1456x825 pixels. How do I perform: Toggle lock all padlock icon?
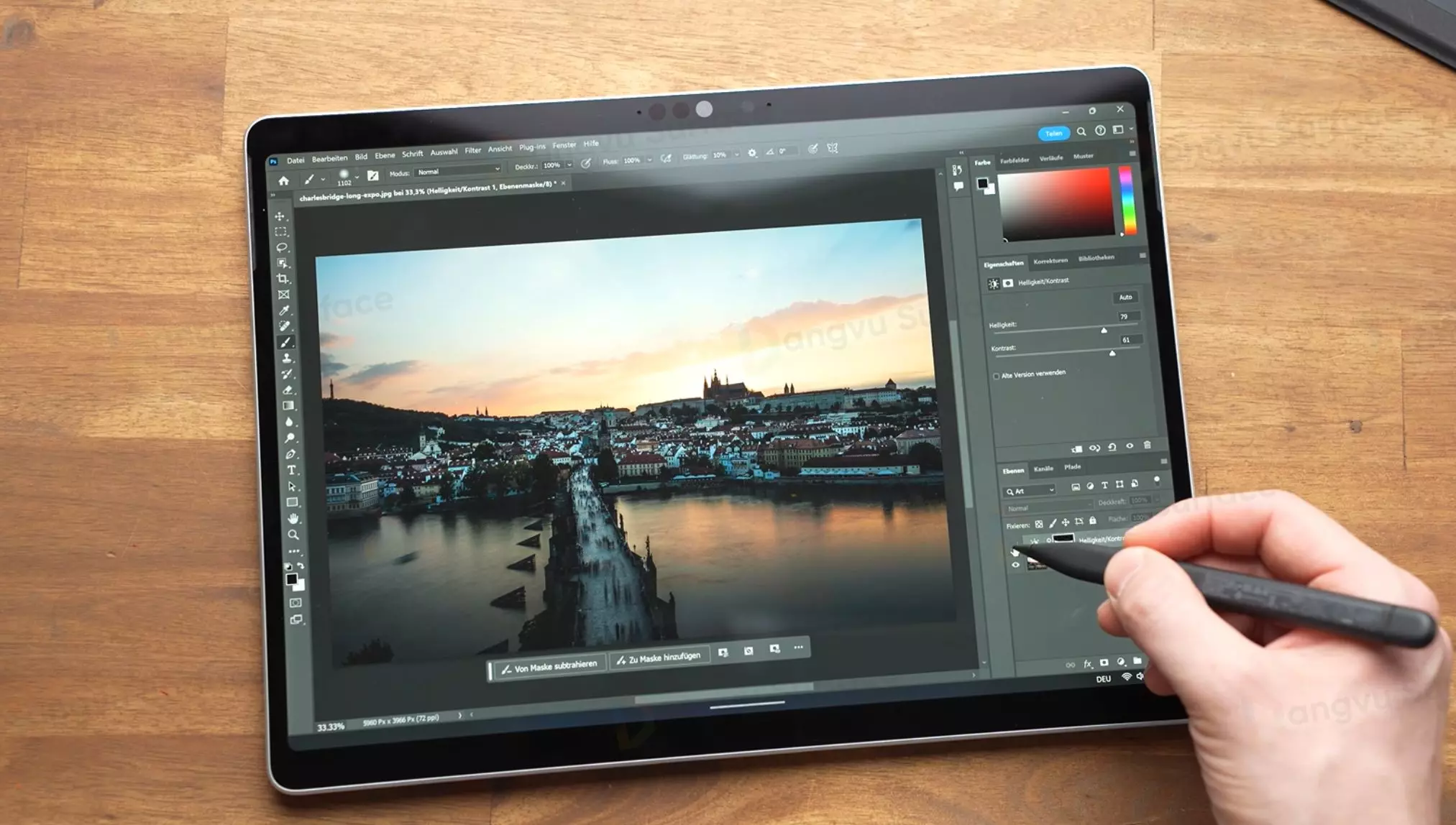1093,521
